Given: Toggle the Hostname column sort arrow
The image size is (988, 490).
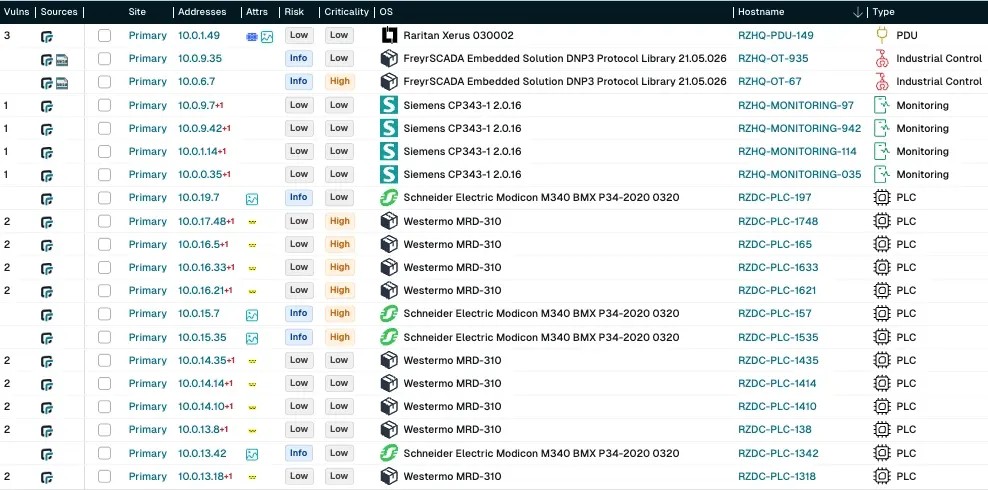Looking at the screenshot, I should (x=857, y=12).
